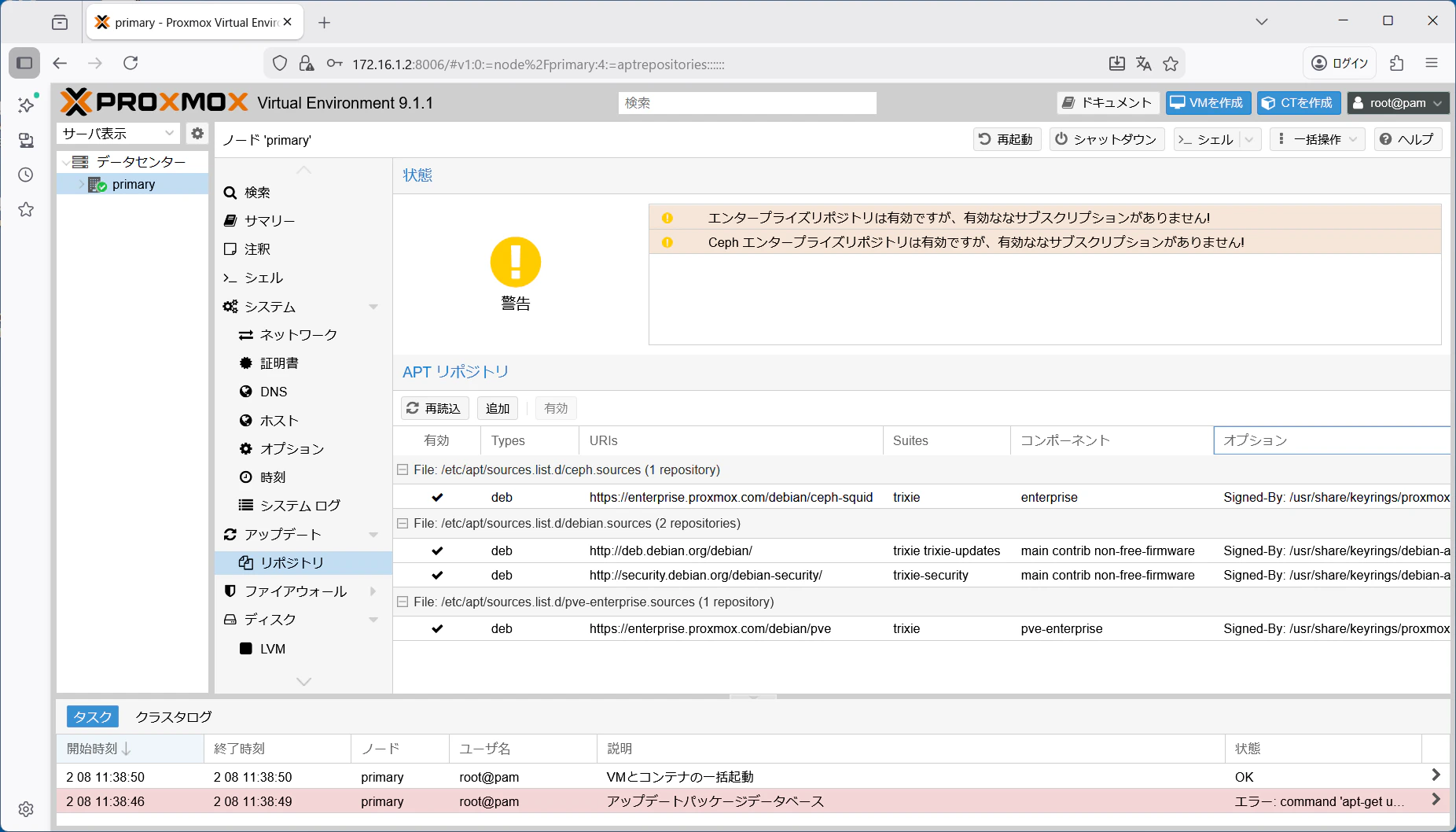The height and width of the screenshot is (832, 1456).
Task: Open the DNS menu item
Action: tap(303, 392)
